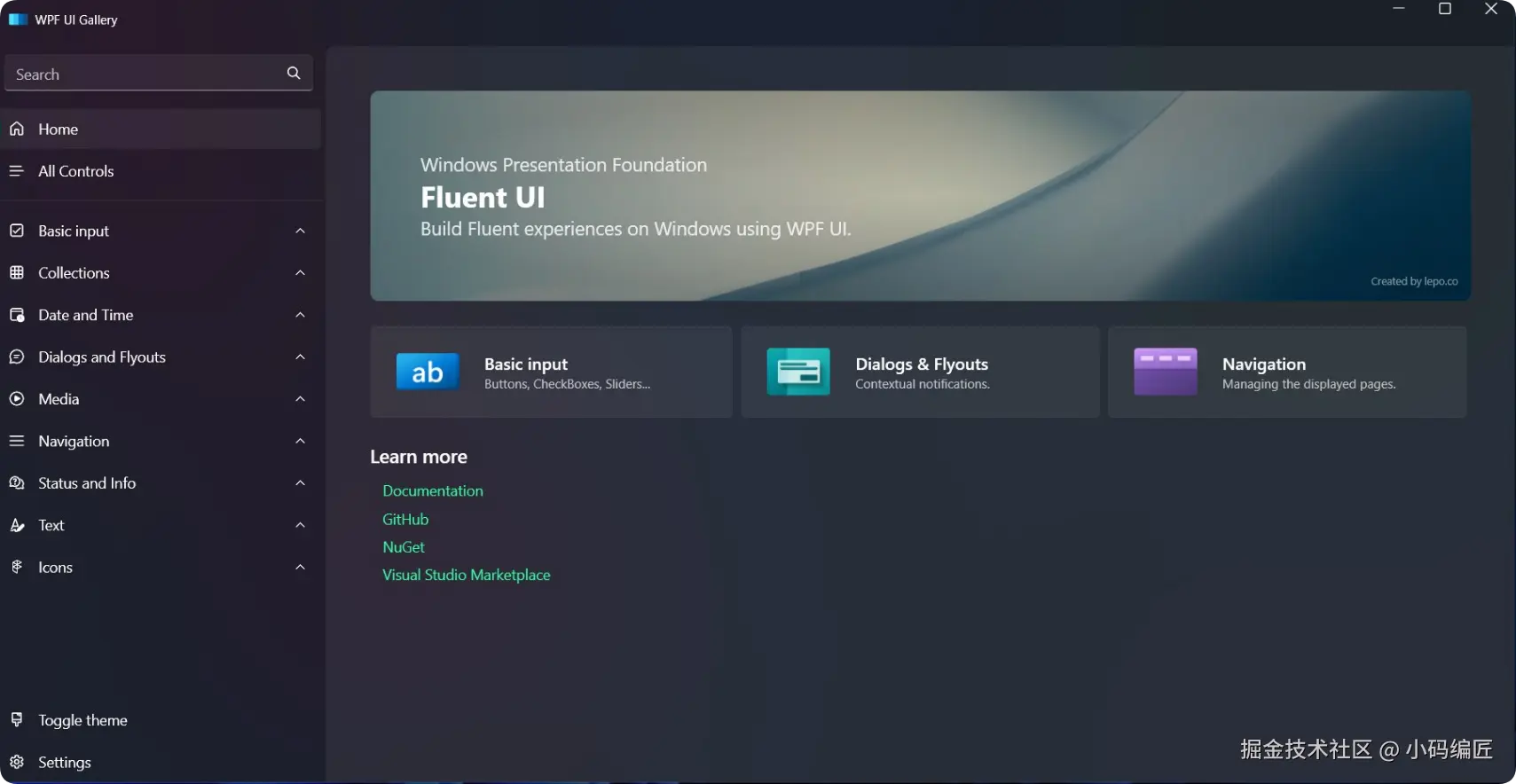The height and width of the screenshot is (784, 1516).
Task: Open the NuGet link
Action: click(404, 547)
